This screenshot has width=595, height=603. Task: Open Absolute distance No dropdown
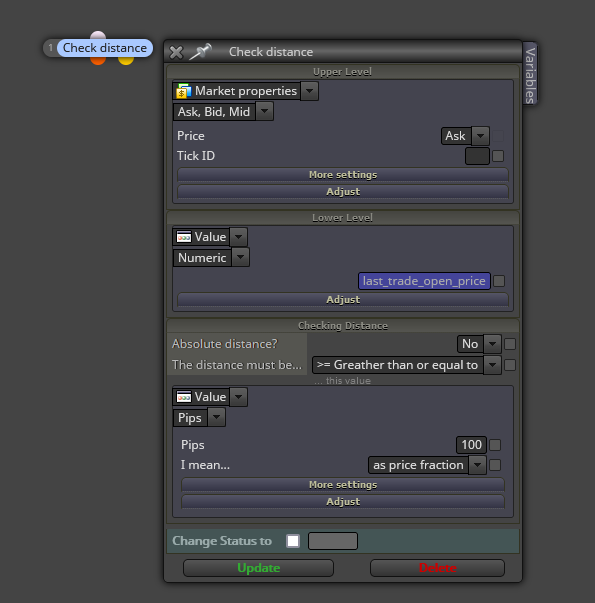[x=492, y=344]
